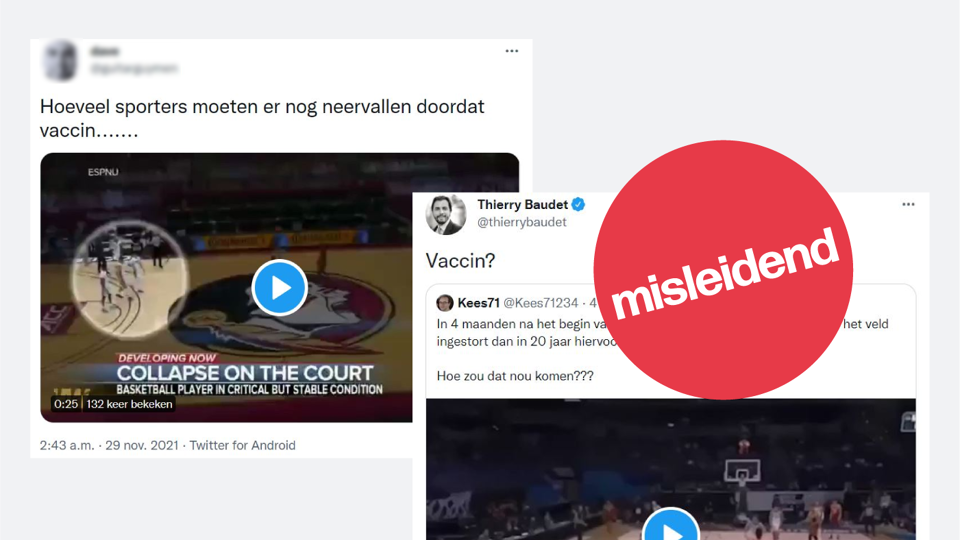Open the quoted tweet text starting In 4 maanden
The image size is (960, 540).
(662, 350)
